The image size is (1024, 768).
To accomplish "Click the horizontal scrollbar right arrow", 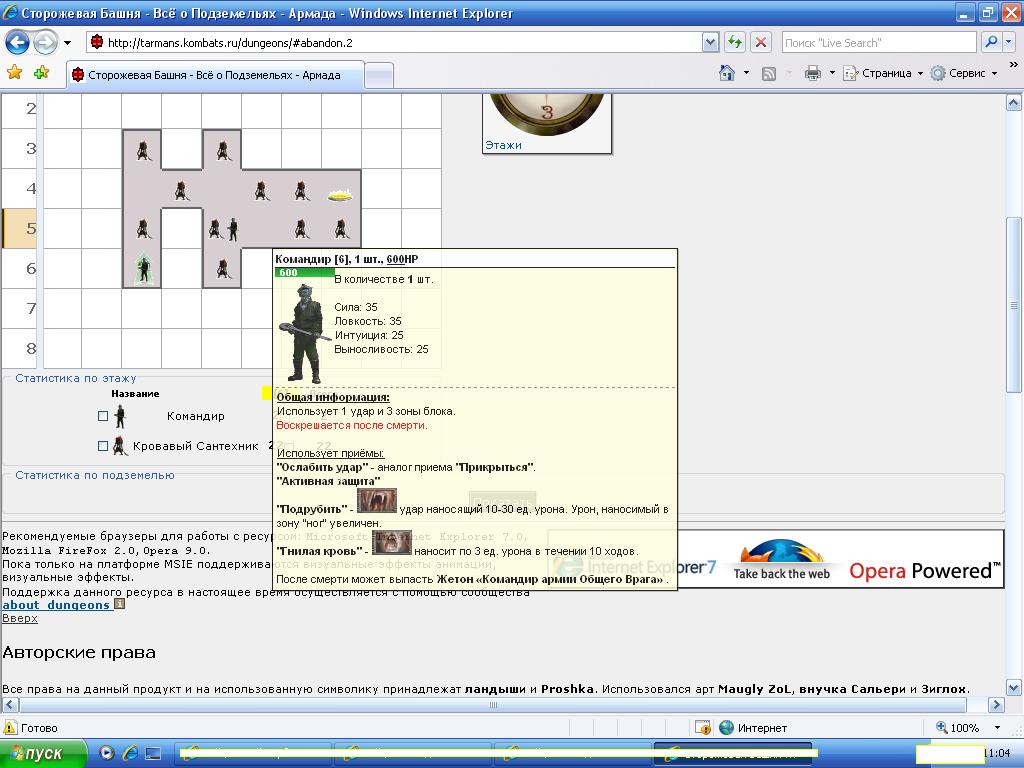I will (x=996, y=705).
